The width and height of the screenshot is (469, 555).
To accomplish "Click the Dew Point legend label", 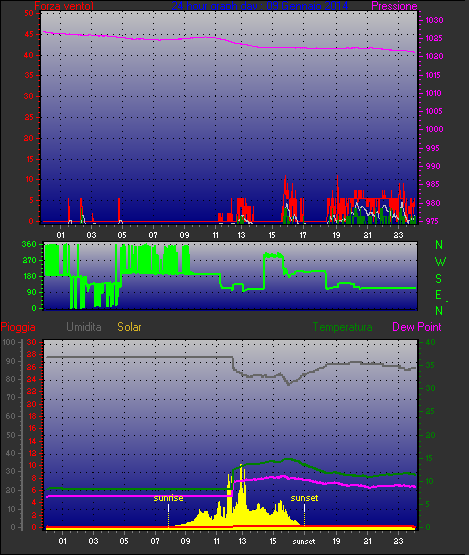I will [x=417, y=327].
